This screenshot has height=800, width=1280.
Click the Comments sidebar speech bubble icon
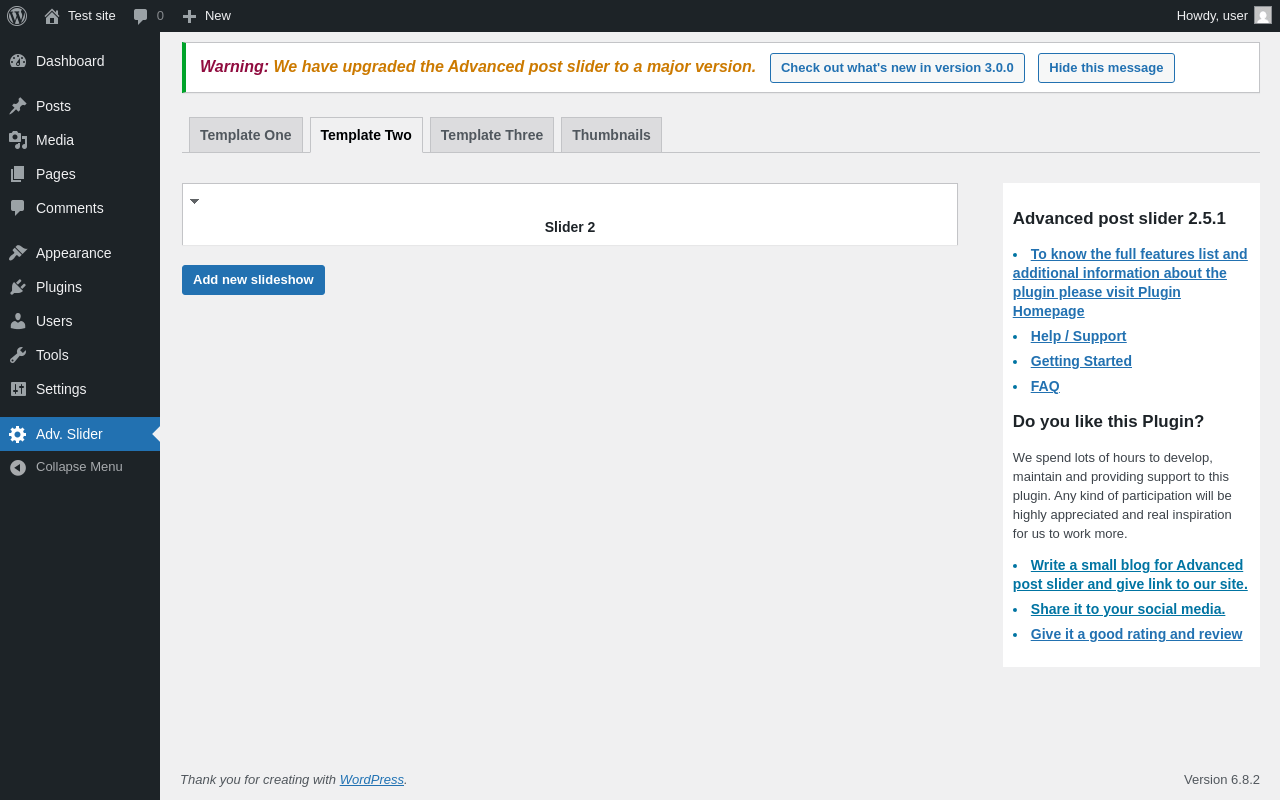18,208
